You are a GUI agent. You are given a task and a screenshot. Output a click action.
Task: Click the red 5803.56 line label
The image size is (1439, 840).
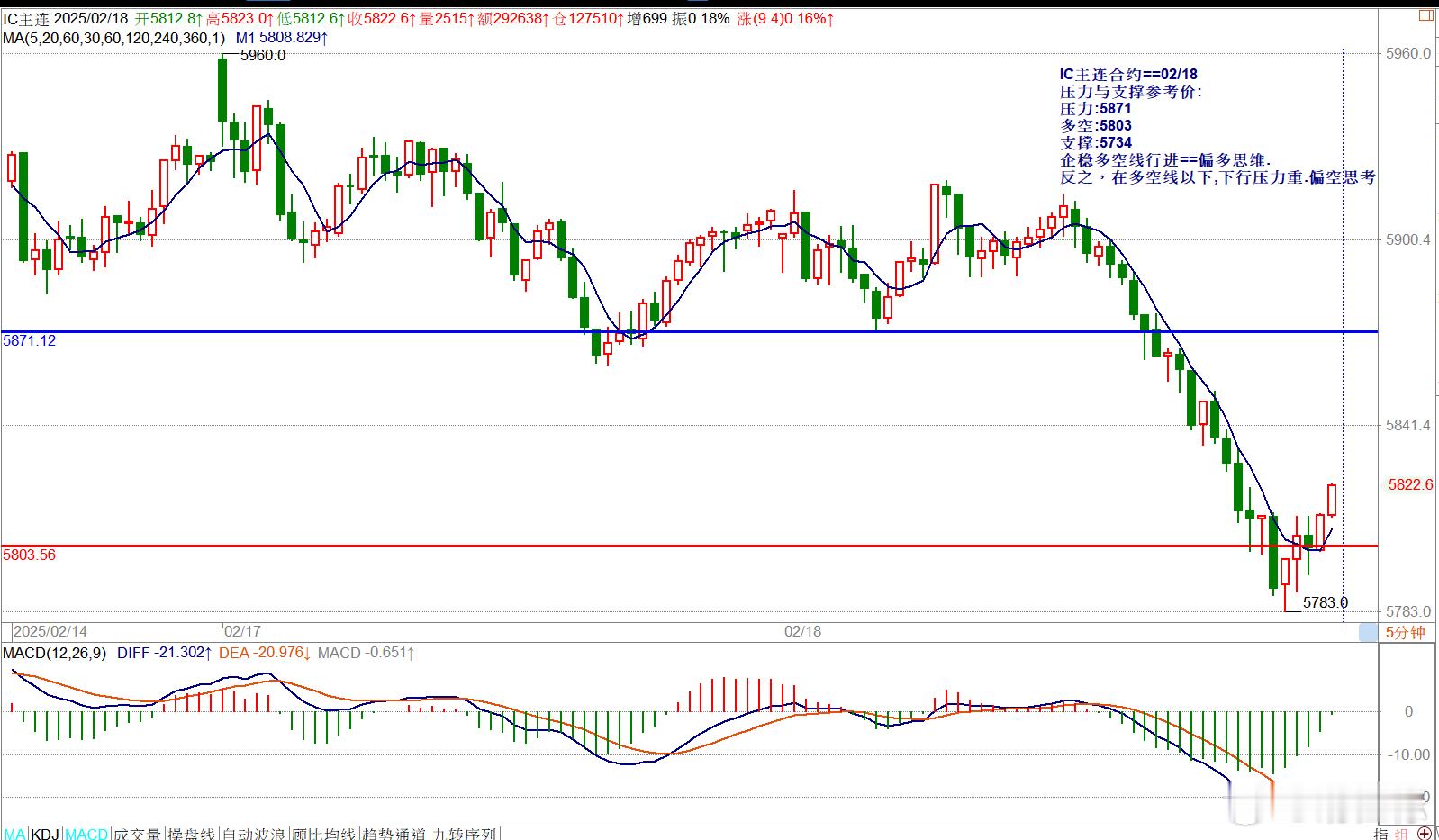pyautogui.click(x=30, y=555)
